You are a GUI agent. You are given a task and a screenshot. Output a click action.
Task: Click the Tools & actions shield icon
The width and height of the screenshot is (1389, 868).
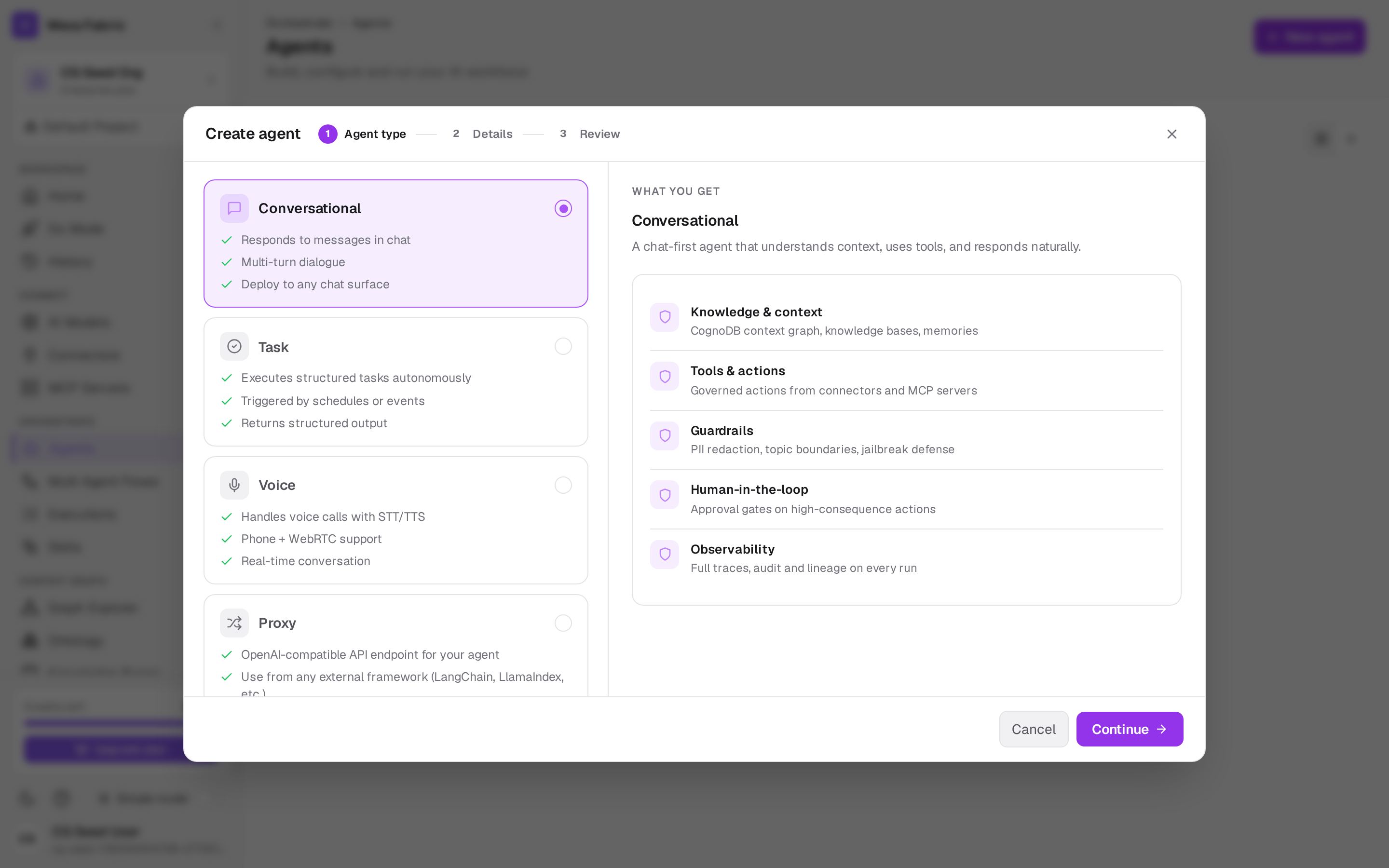point(665,377)
